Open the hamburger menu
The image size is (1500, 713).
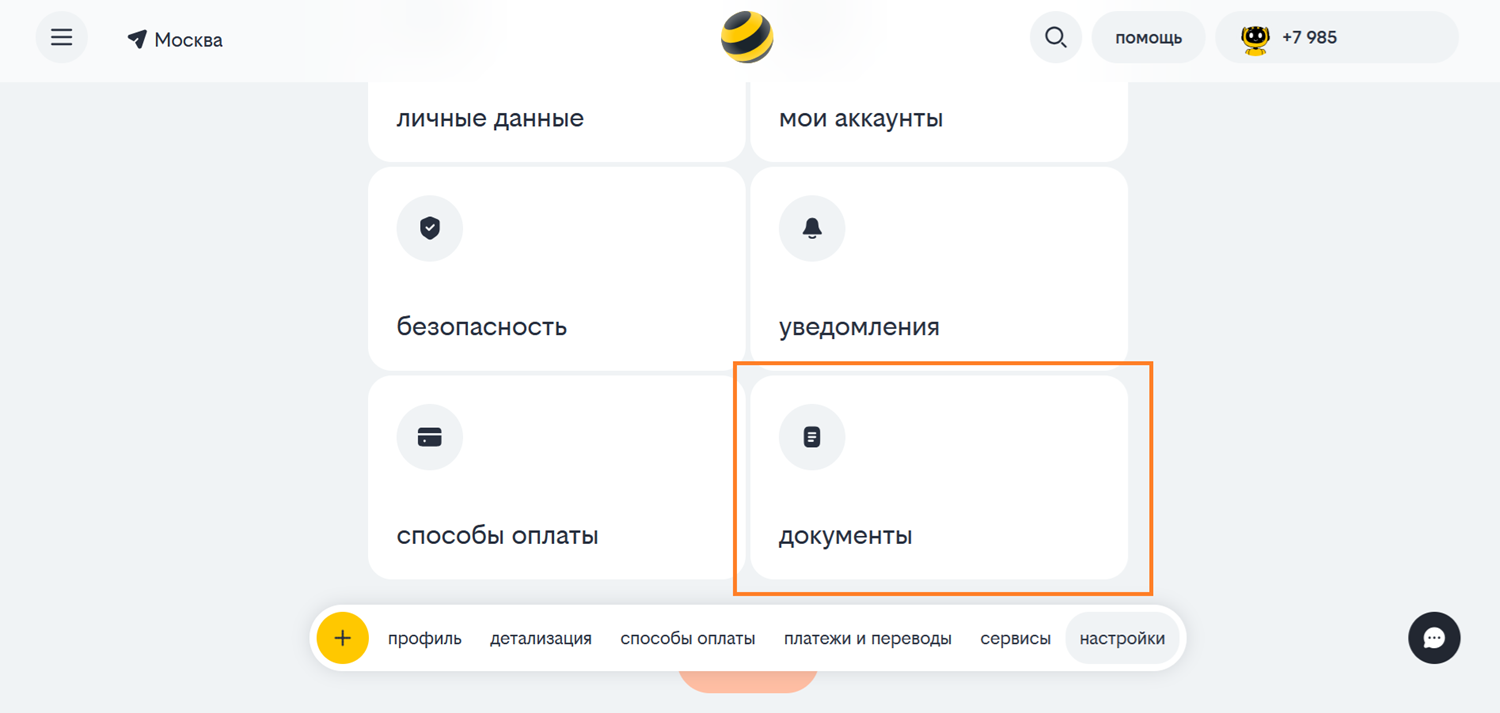click(x=62, y=38)
